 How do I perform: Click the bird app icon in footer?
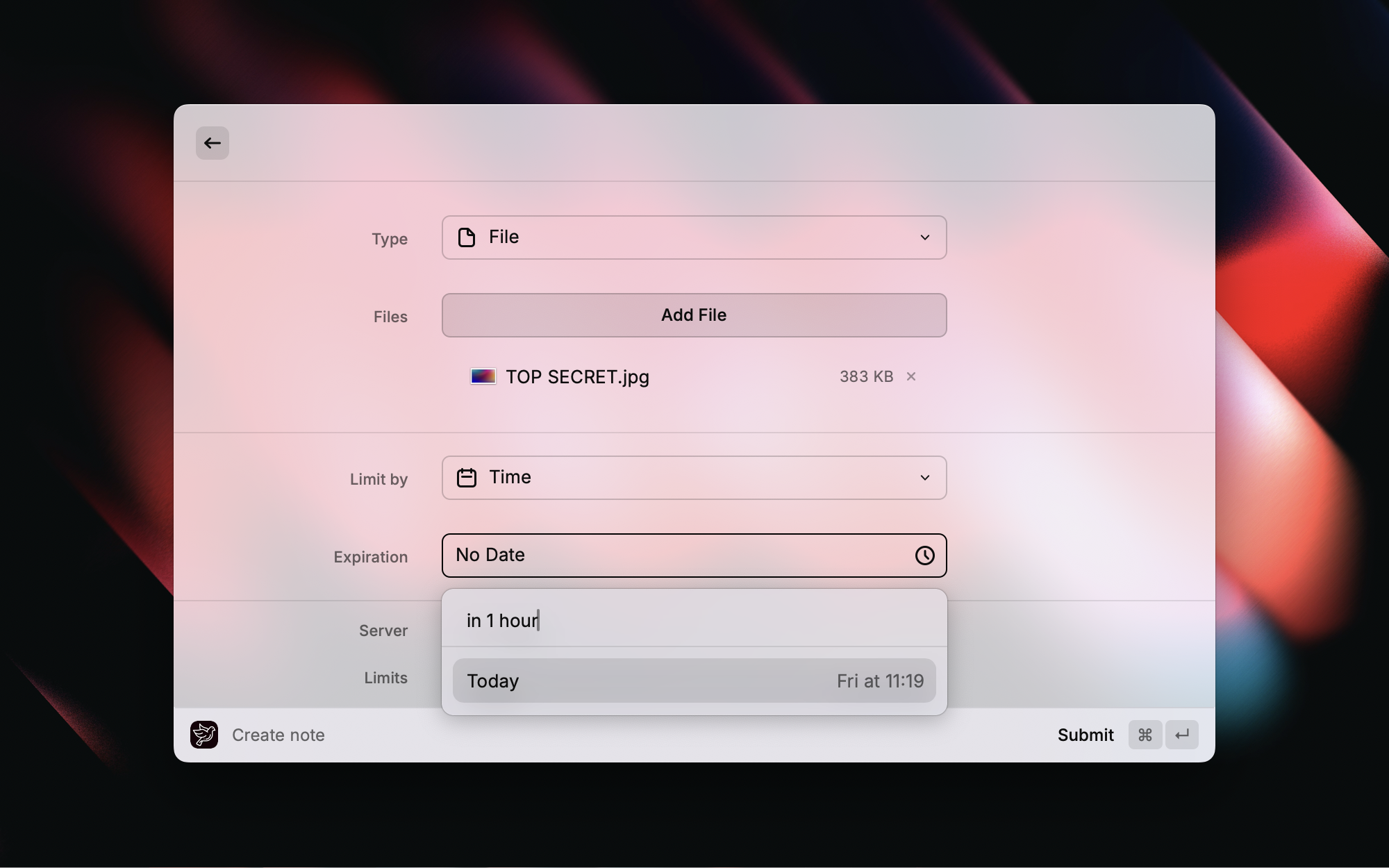(x=204, y=735)
